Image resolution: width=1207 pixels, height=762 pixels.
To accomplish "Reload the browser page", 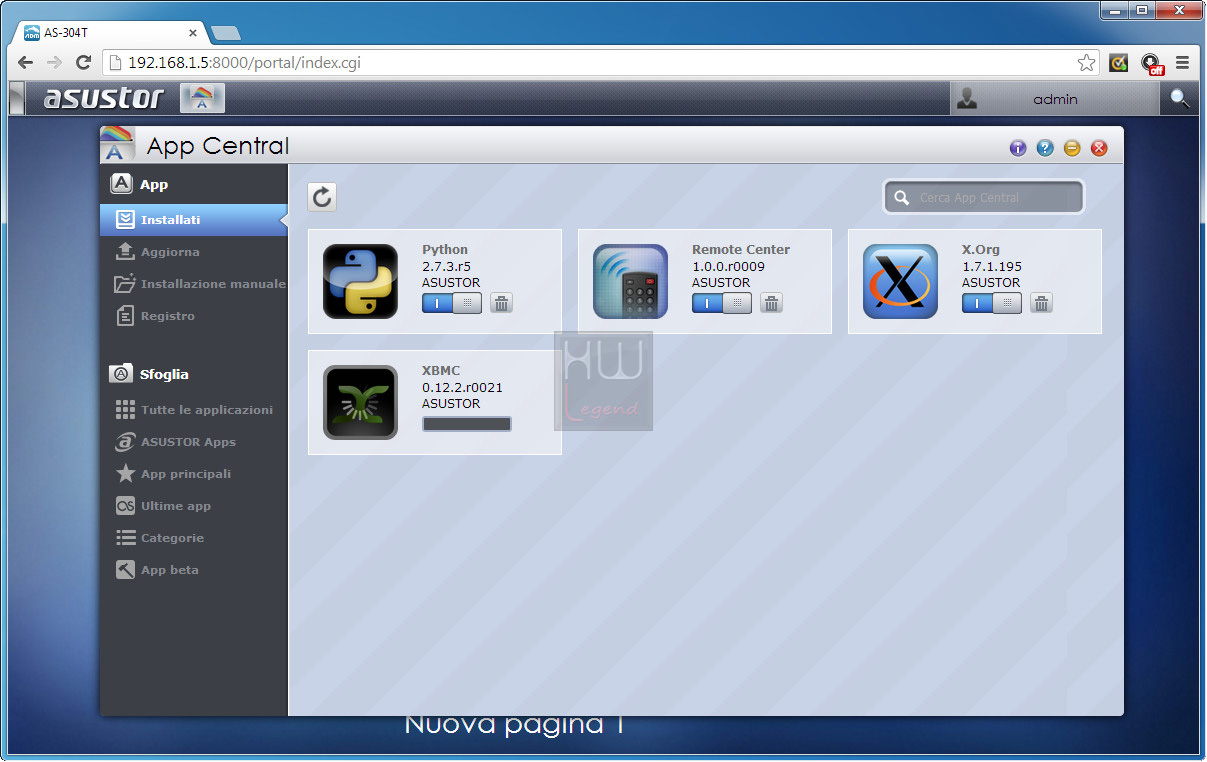I will tap(84, 63).
